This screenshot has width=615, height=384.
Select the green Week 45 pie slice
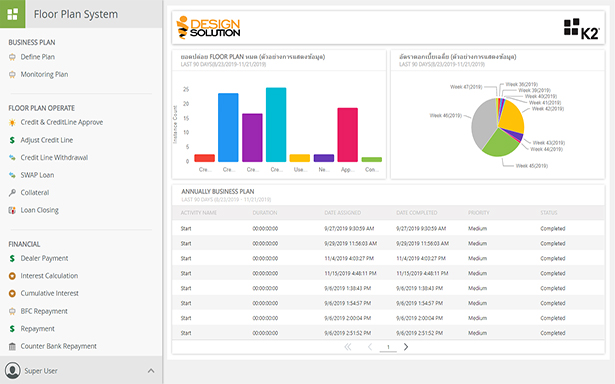(499, 143)
